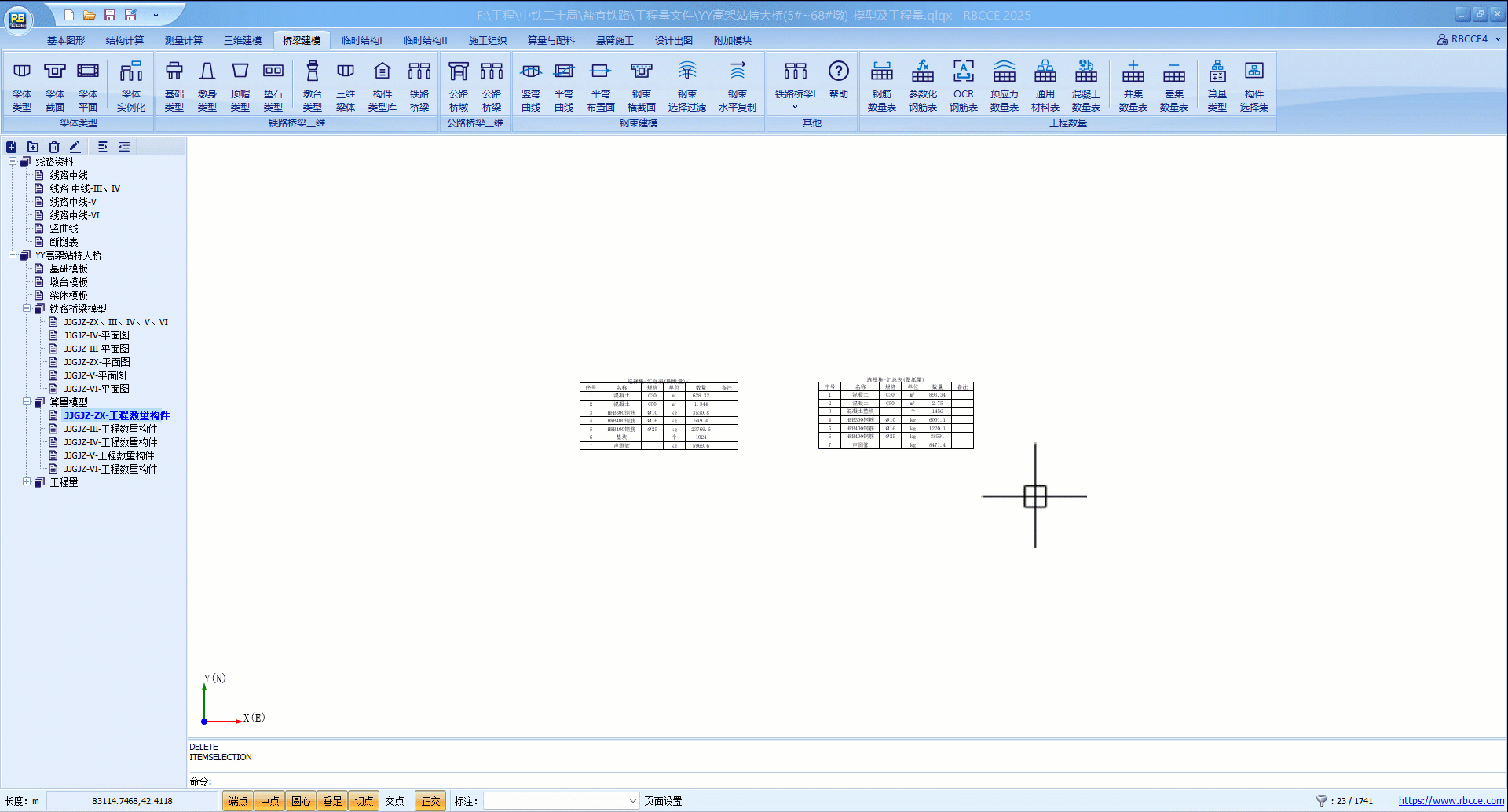This screenshot has height=812, width=1508.
Task: Select the JJGJZ-III-工程数量构件 tree item
Action: [x=110, y=429]
